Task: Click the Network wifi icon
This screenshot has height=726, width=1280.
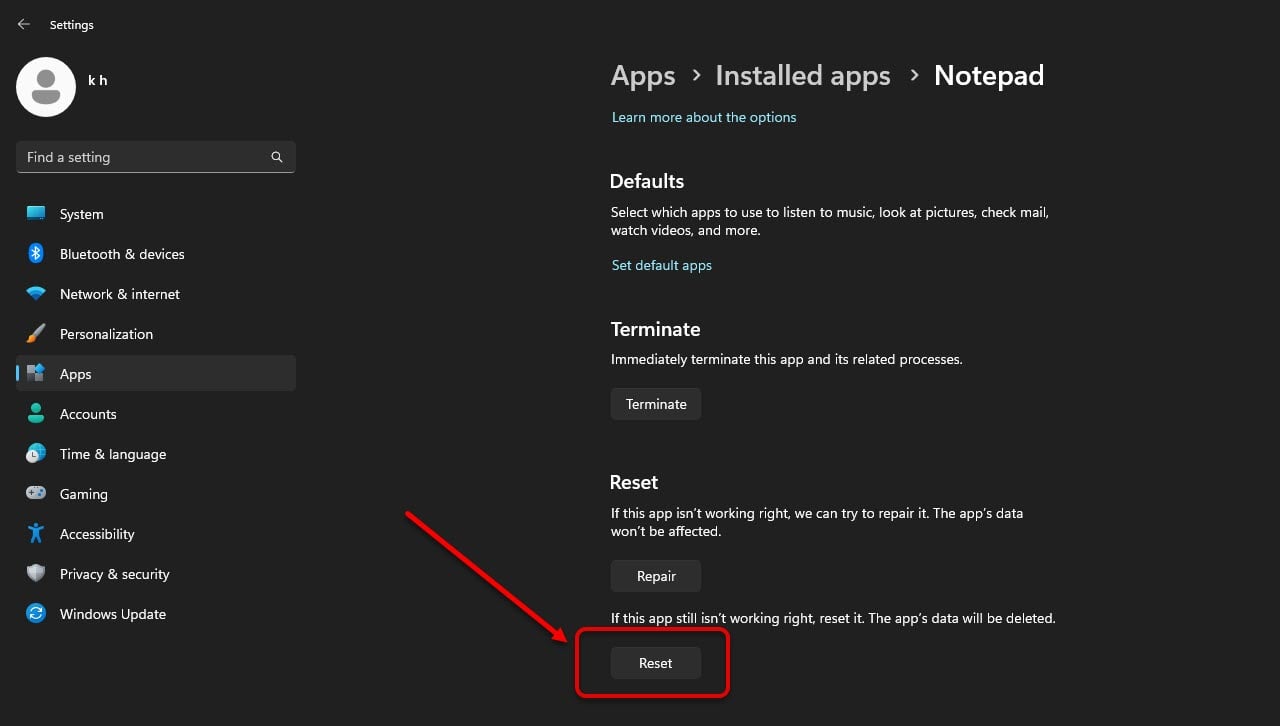Action: pyautogui.click(x=36, y=293)
